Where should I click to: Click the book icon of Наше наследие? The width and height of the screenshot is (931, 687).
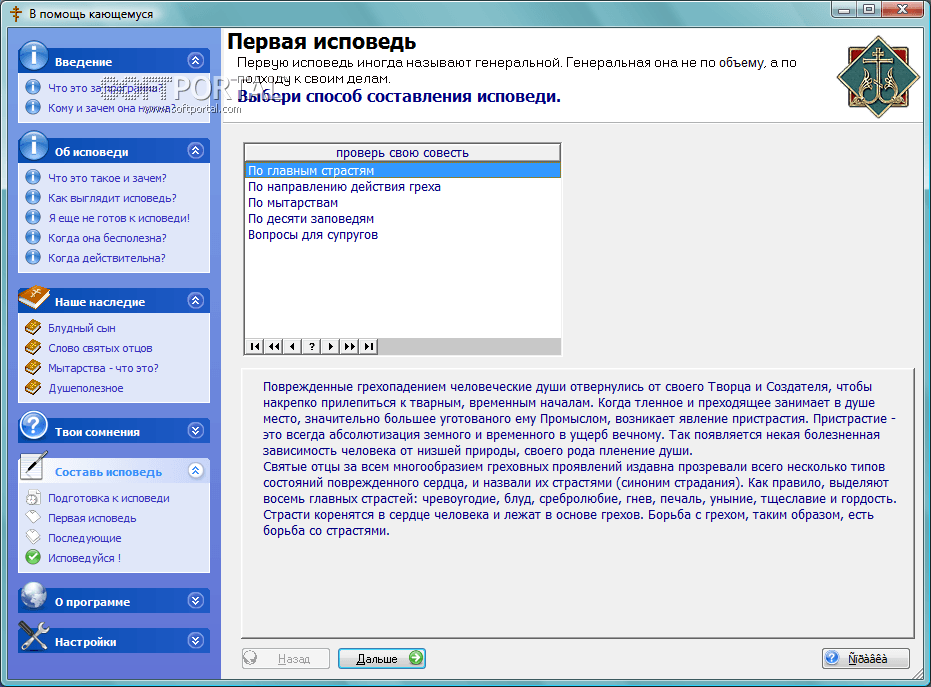[x=34, y=297]
